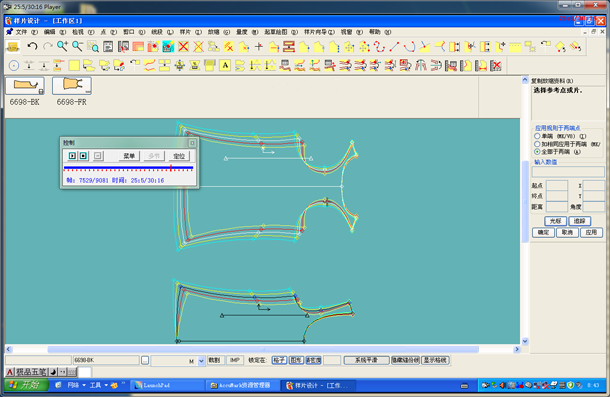Viewport: 610px width, 397px height.
Task: Select the middle radio option under apply rule
Action: tap(537, 144)
